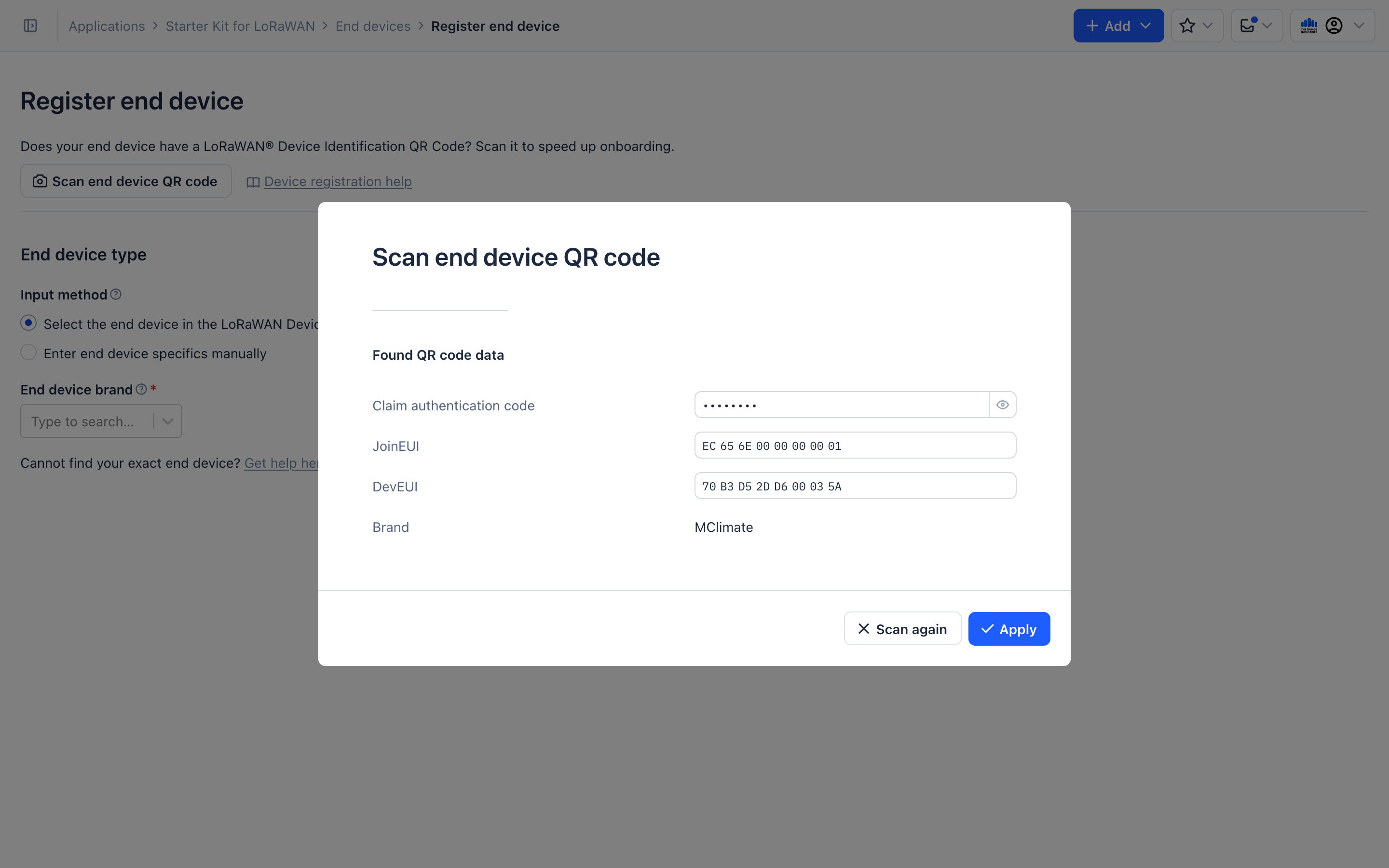The width and height of the screenshot is (1389, 868).
Task: Click into the DevEUI input field
Action: click(855, 486)
